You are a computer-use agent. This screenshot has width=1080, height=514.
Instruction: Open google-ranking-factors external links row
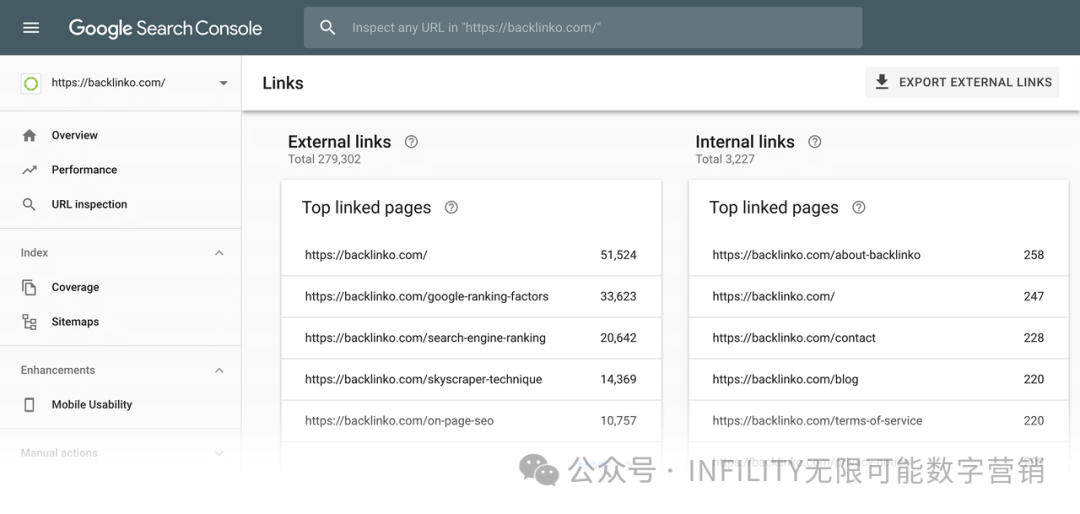471,296
